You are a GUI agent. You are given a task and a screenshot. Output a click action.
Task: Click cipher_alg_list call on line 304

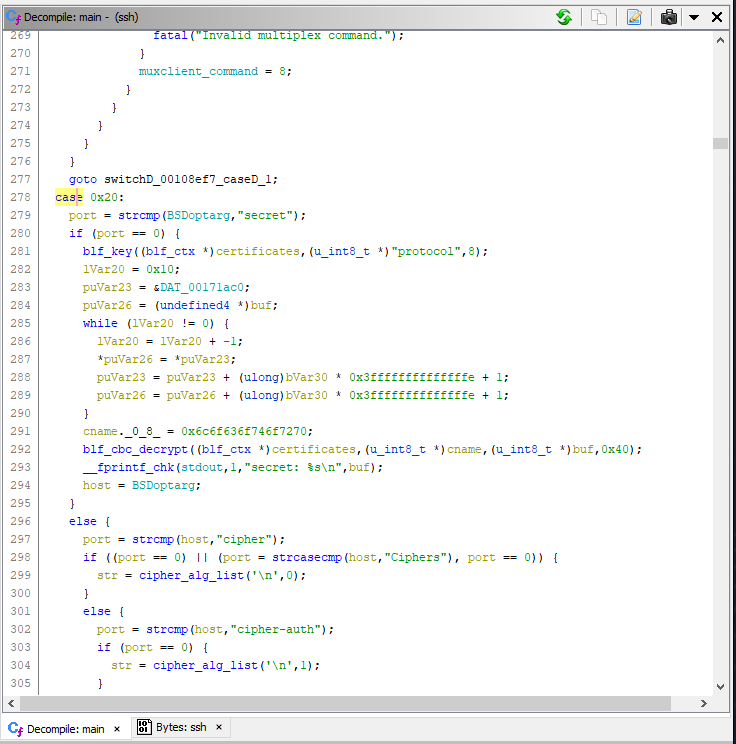[x=205, y=666]
